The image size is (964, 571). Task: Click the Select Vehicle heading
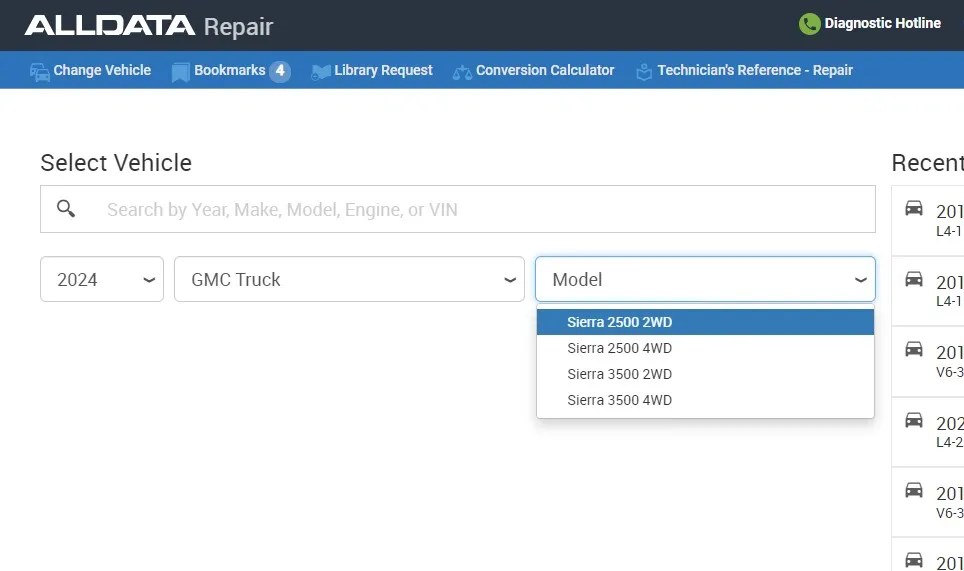tap(116, 163)
